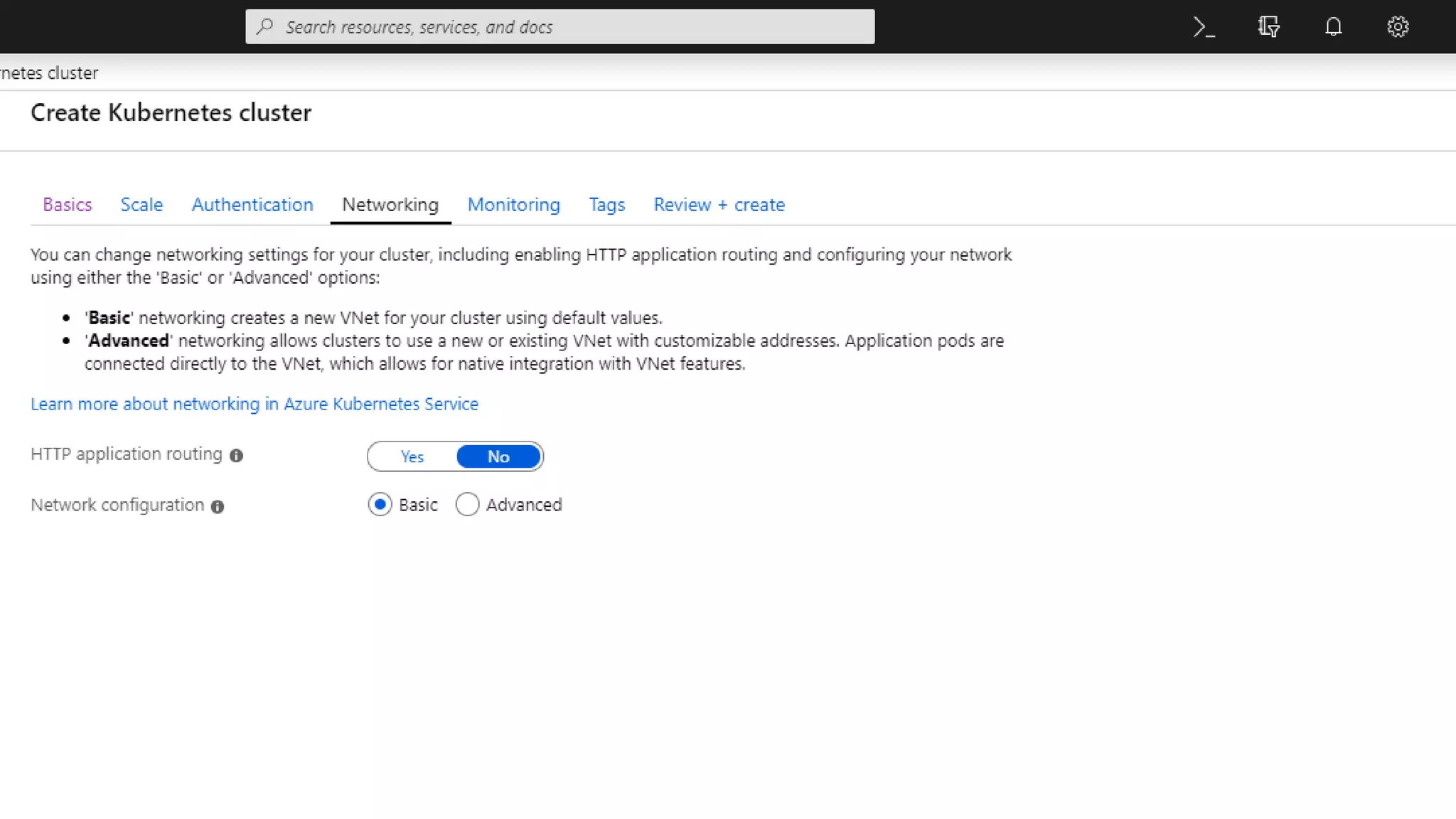1456x819 pixels.
Task: Set HTTP application routing to No
Action: [x=498, y=456]
